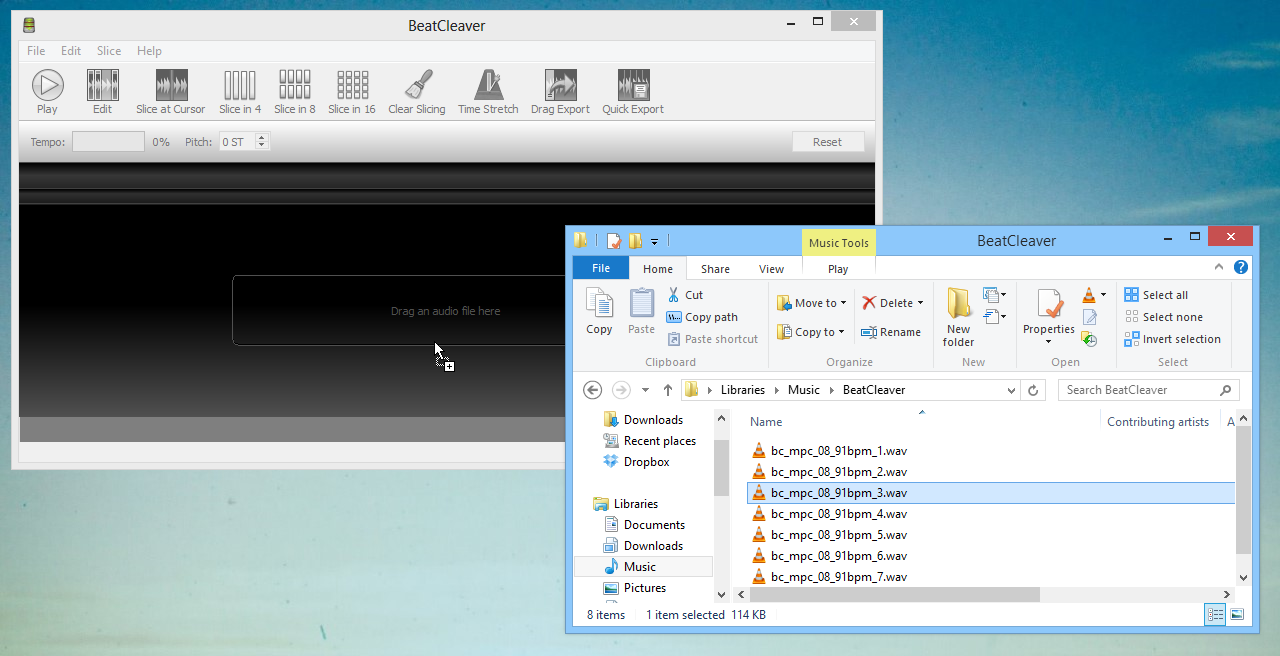
Task: Open the Copy to dropdown
Action: coord(811,332)
